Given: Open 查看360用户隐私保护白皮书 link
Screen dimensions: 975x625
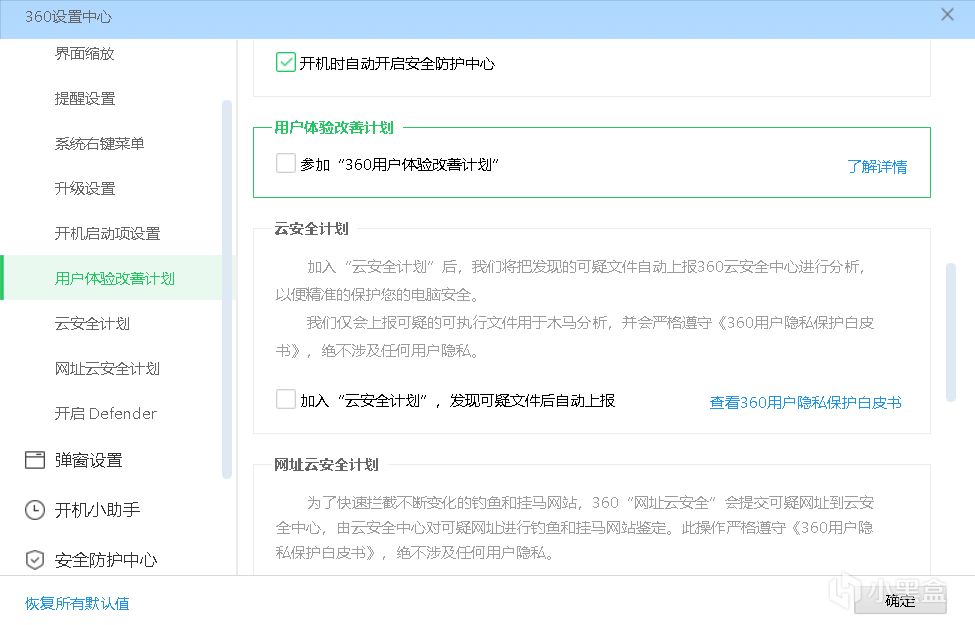Looking at the screenshot, I should coord(805,402).
